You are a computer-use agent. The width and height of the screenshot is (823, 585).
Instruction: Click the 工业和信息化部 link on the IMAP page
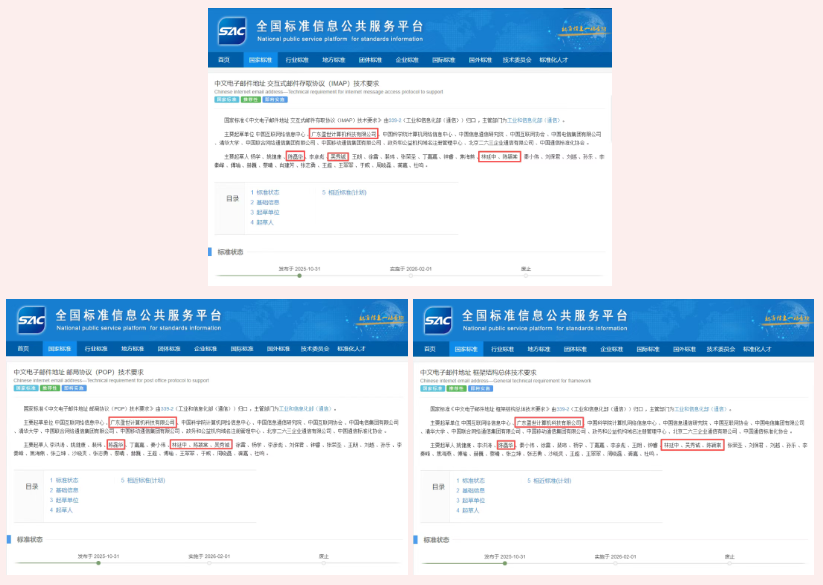(522, 119)
